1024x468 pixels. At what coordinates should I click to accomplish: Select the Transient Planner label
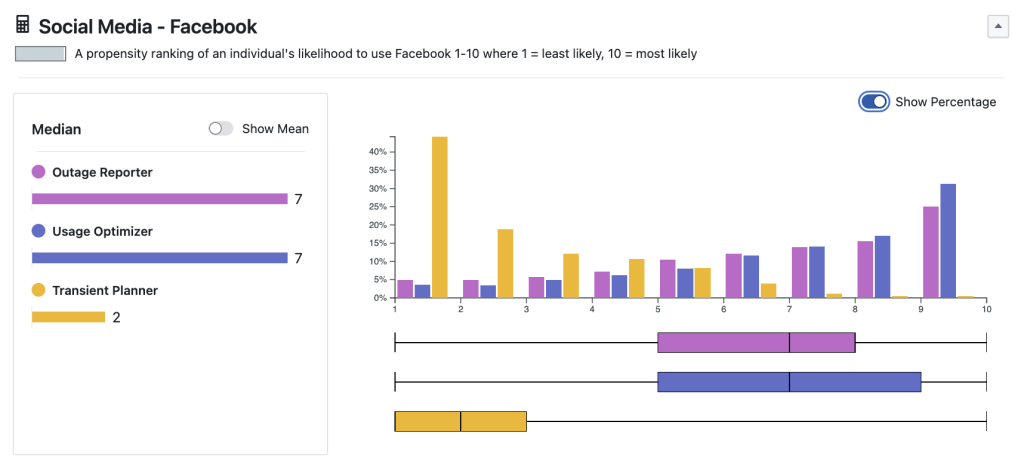pyautogui.click(x=105, y=290)
